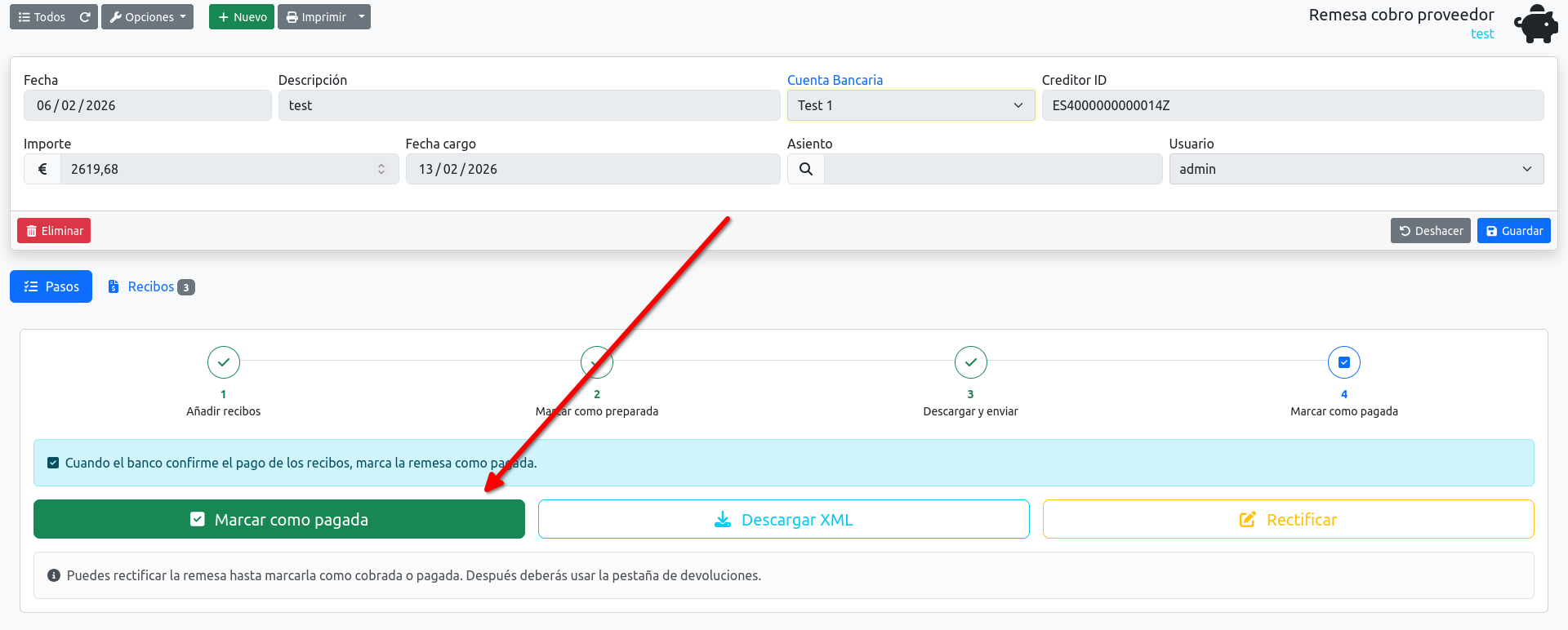Image resolution: width=1568 pixels, height=630 pixels.
Task: Click step 1 Añadir recibos check circle
Action: [224, 362]
